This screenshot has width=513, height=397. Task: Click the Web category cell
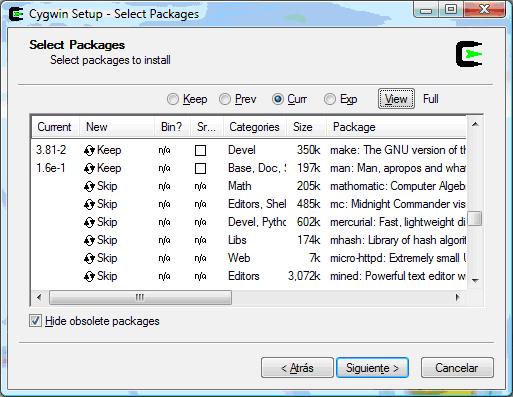[239, 258]
